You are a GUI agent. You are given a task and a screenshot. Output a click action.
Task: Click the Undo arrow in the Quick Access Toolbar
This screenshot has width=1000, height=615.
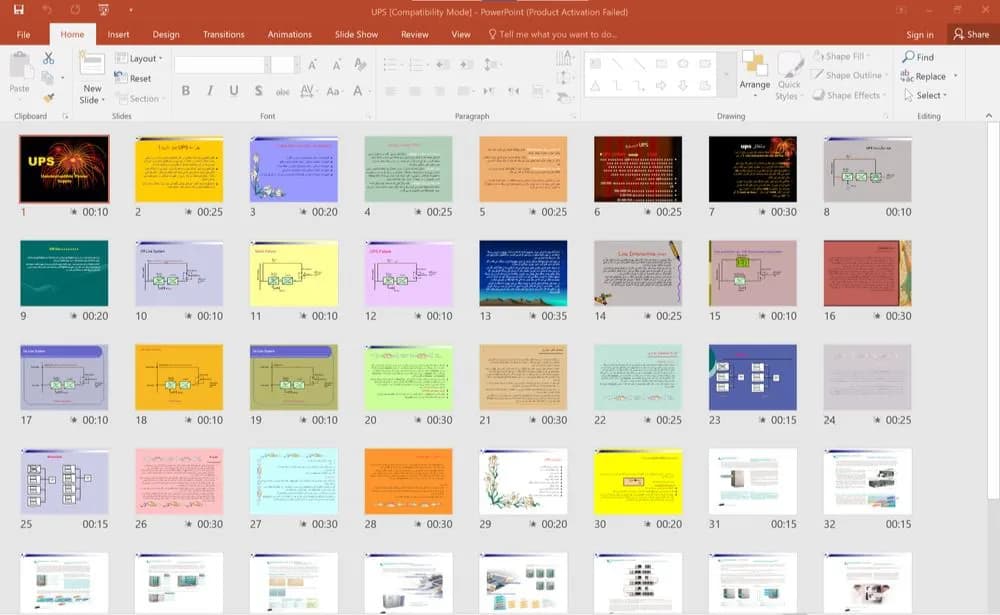click(47, 10)
